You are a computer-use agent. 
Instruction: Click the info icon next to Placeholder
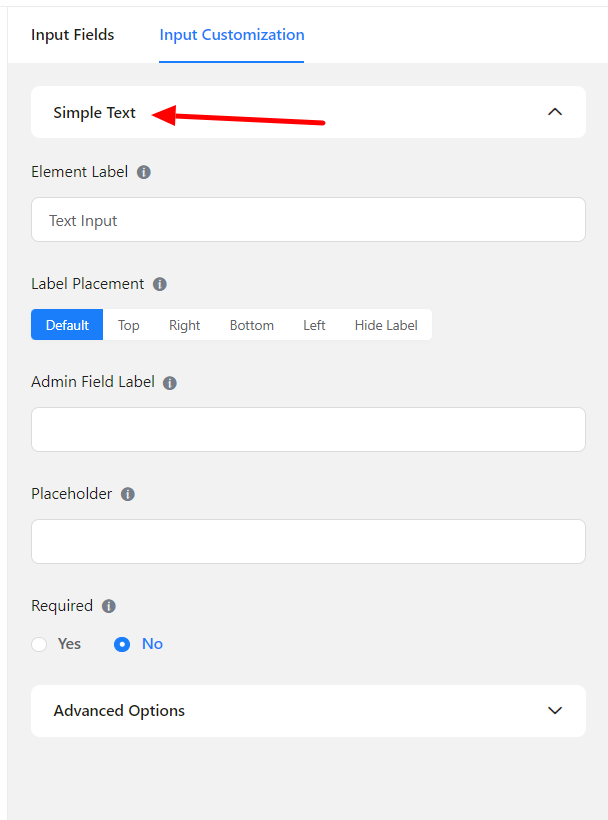tap(128, 494)
